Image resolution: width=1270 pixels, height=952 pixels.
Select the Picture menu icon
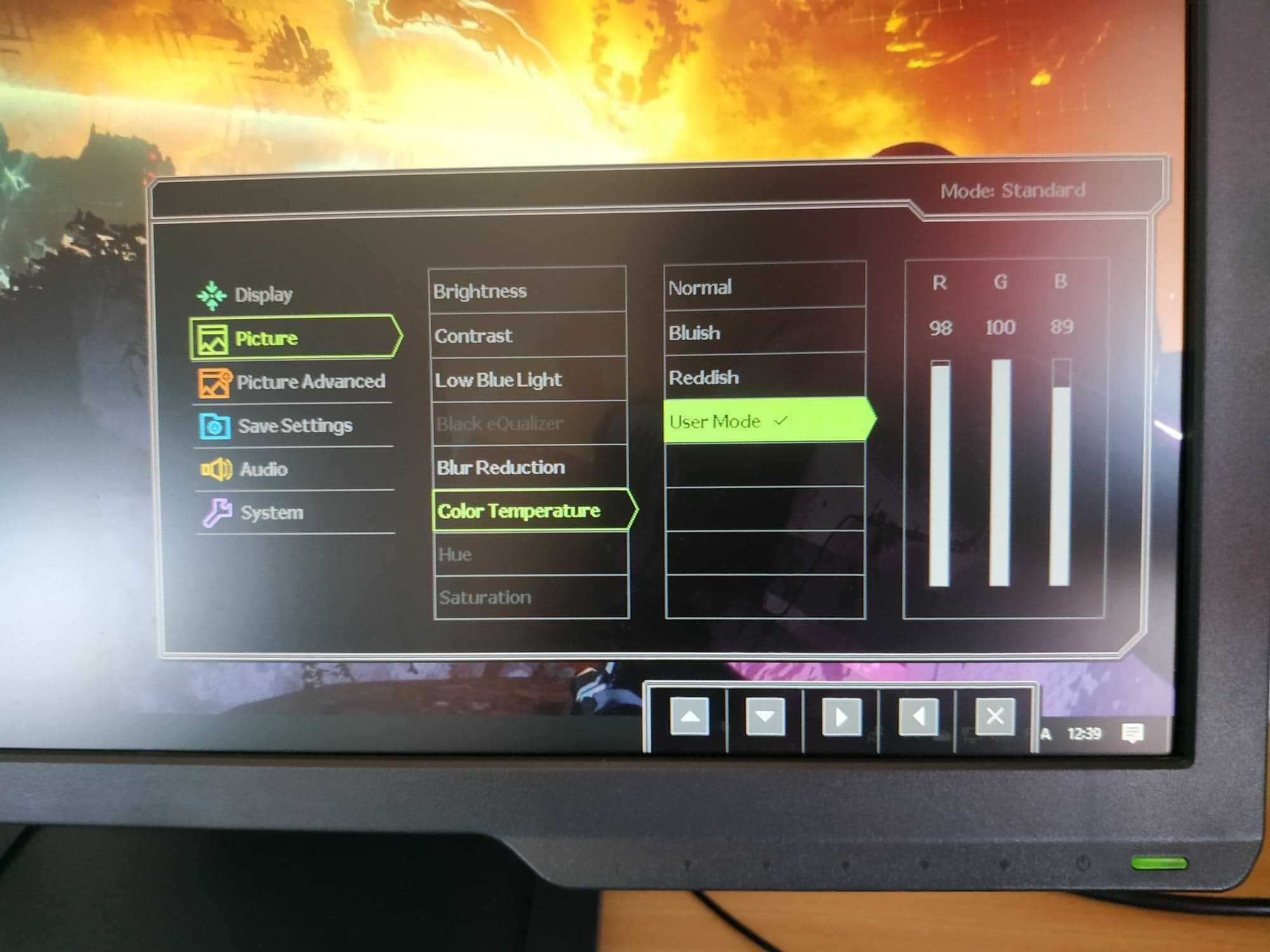tap(210, 335)
